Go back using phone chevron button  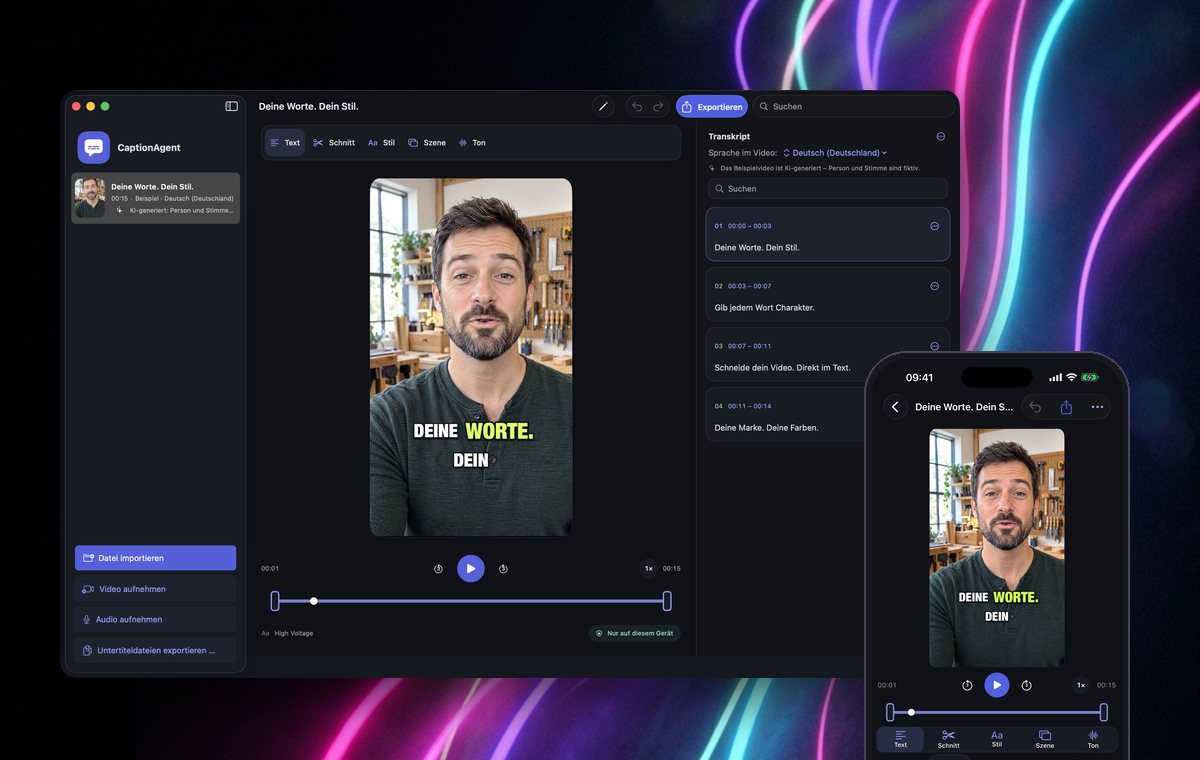tap(895, 407)
